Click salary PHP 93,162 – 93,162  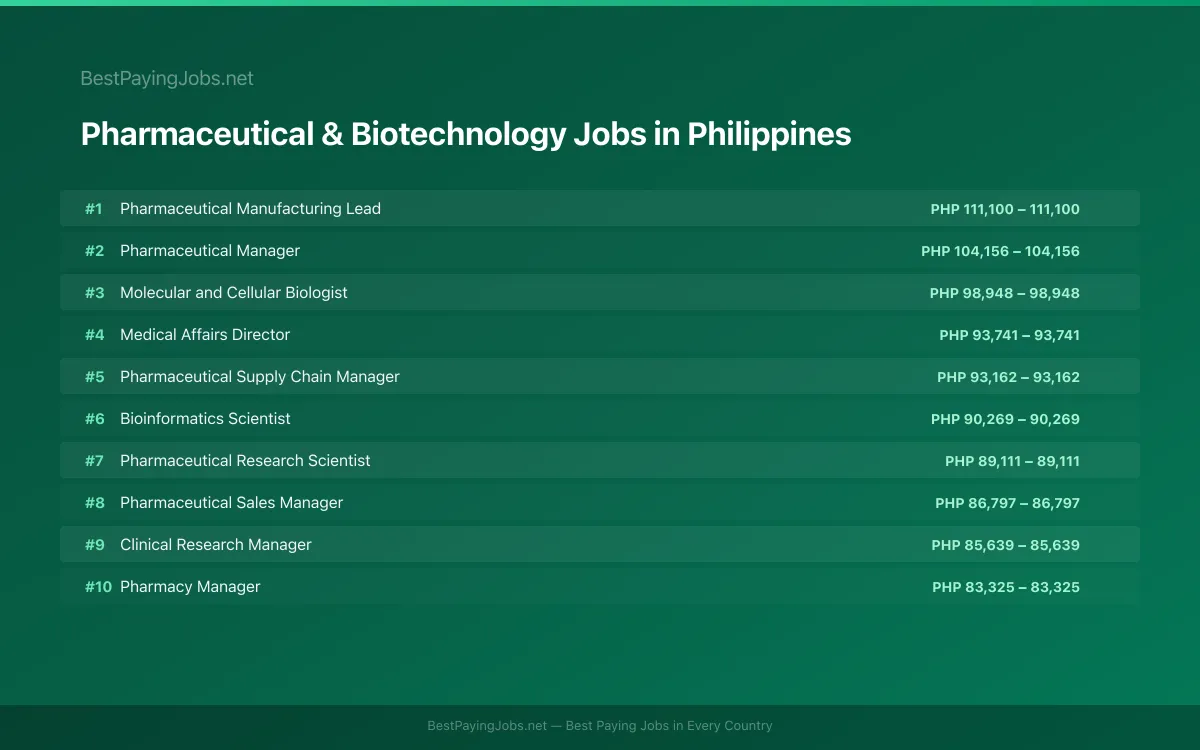[x=1008, y=377]
